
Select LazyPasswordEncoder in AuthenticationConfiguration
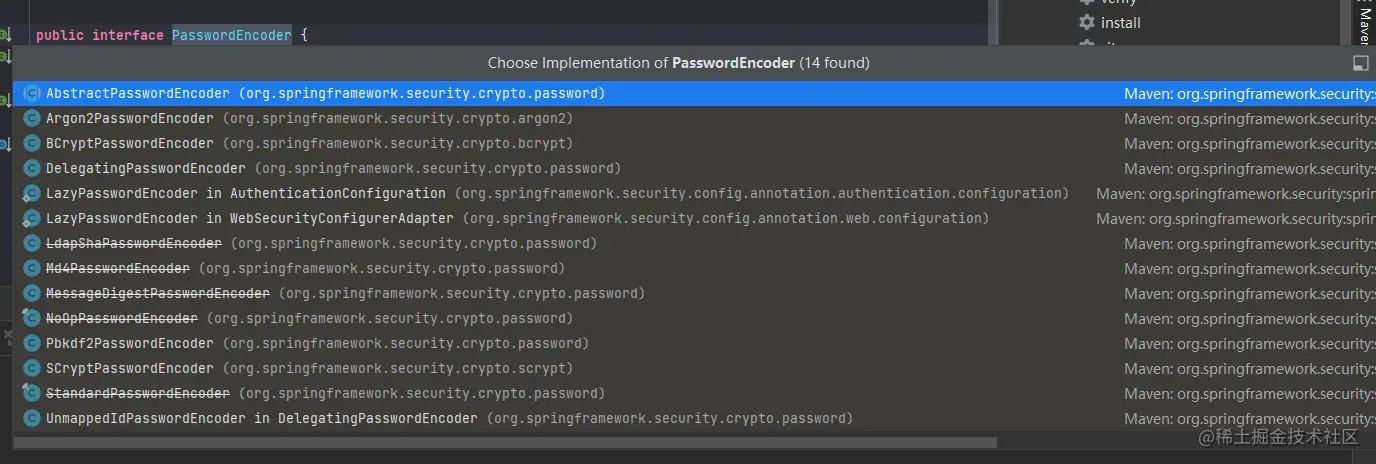click(x=245, y=193)
